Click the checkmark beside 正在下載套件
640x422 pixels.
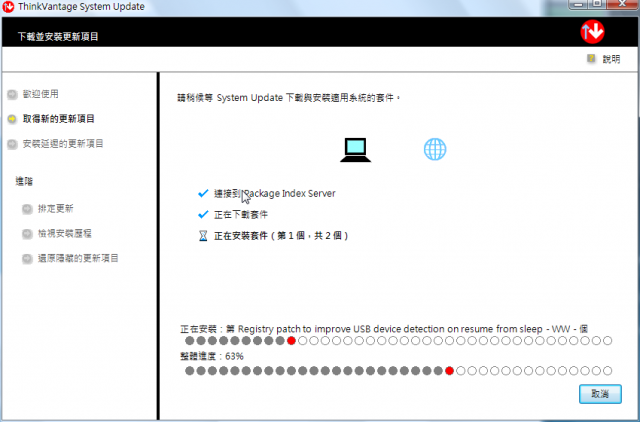(203, 214)
